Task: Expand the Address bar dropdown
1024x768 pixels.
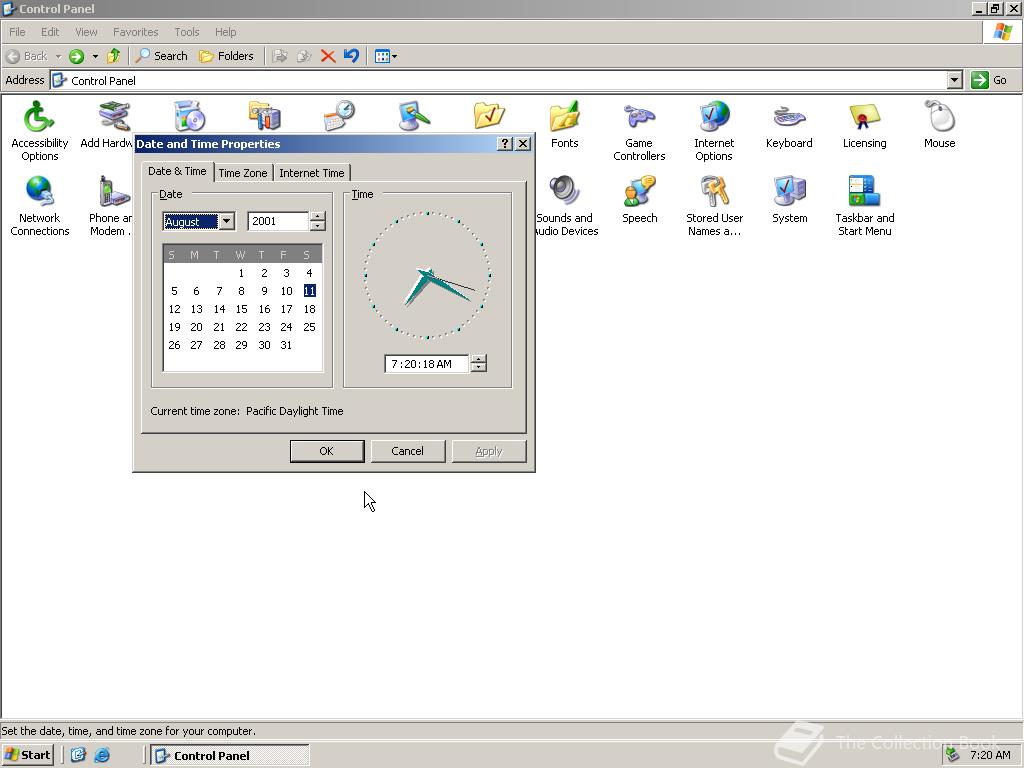Action: (x=954, y=80)
